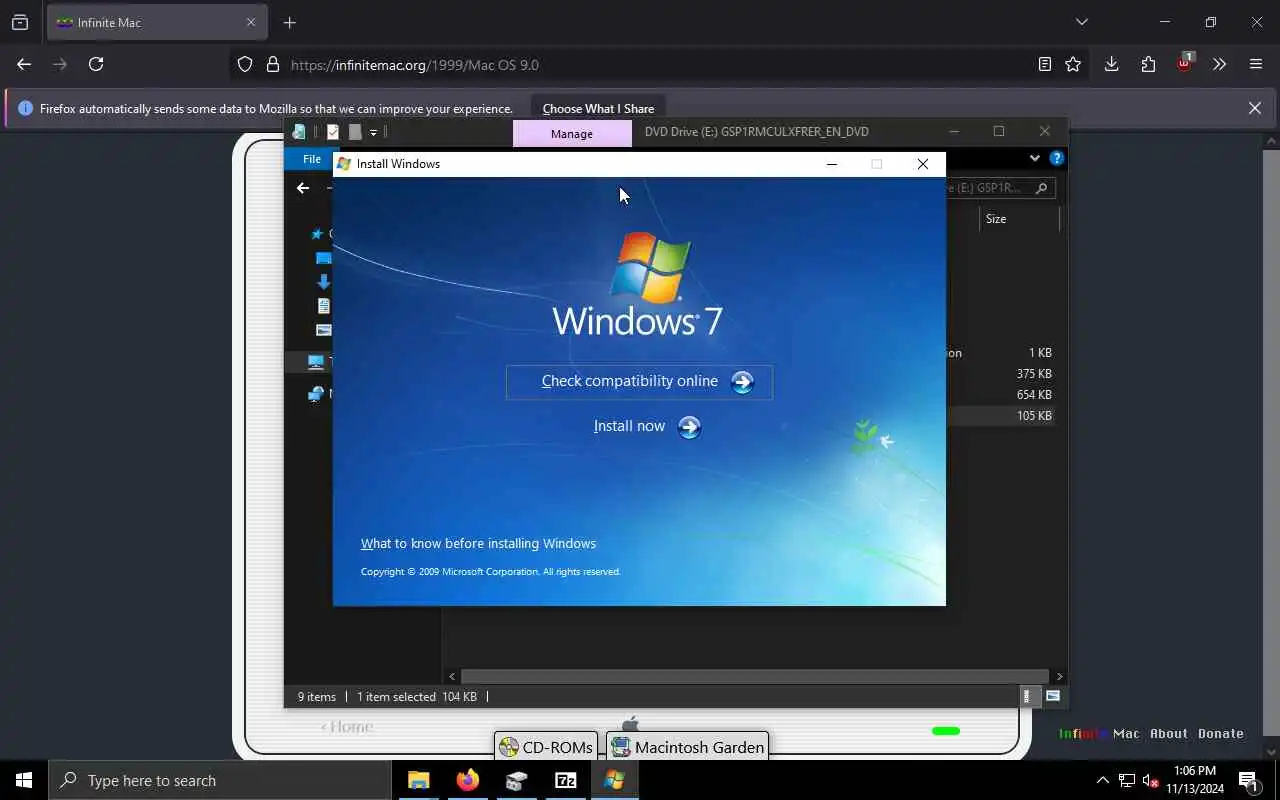This screenshot has width=1280, height=800.
Task: Open the Windows Start menu
Action: 24,780
